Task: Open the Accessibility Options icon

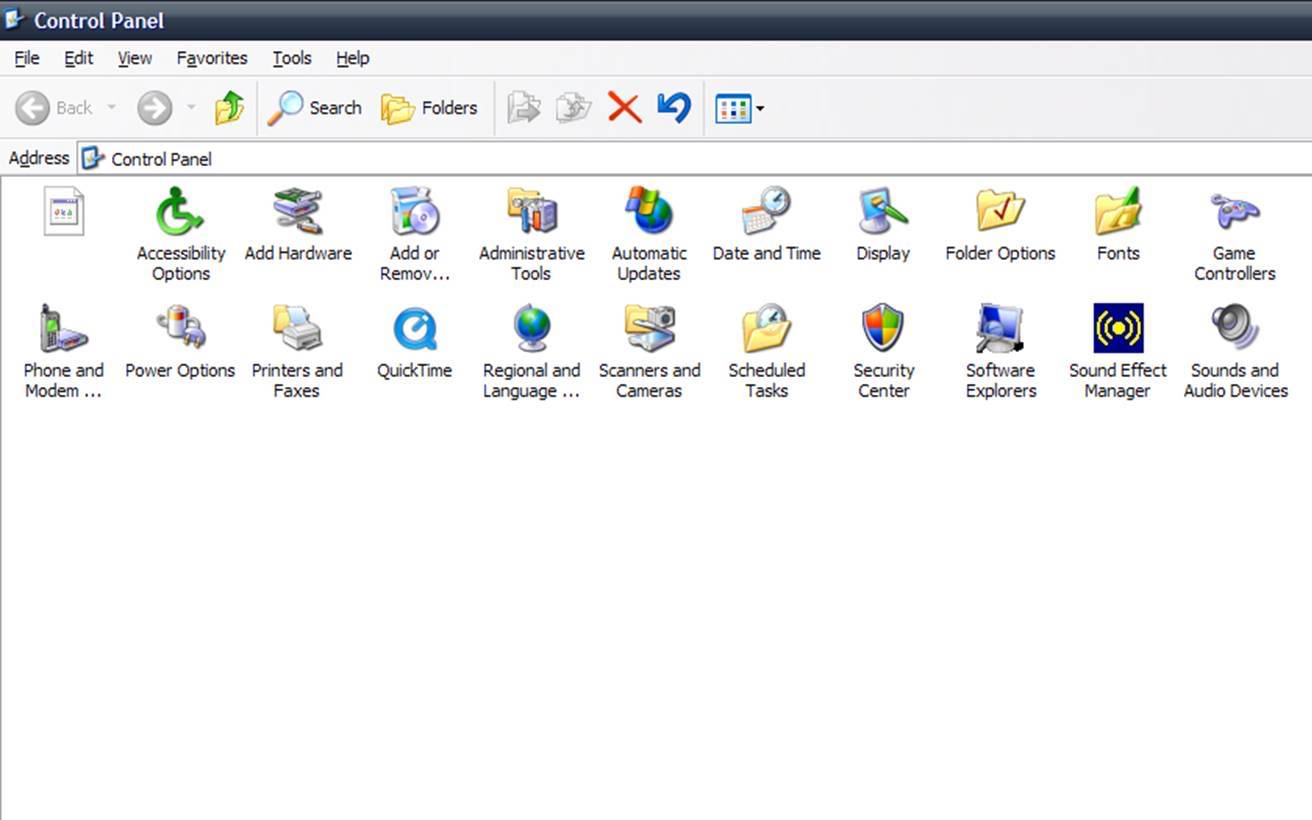Action: click(x=180, y=213)
